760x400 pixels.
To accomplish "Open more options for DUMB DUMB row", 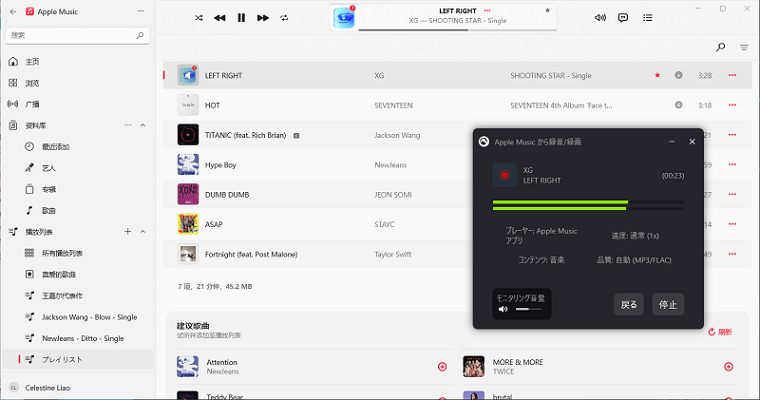I will pyautogui.click(x=732, y=194).
